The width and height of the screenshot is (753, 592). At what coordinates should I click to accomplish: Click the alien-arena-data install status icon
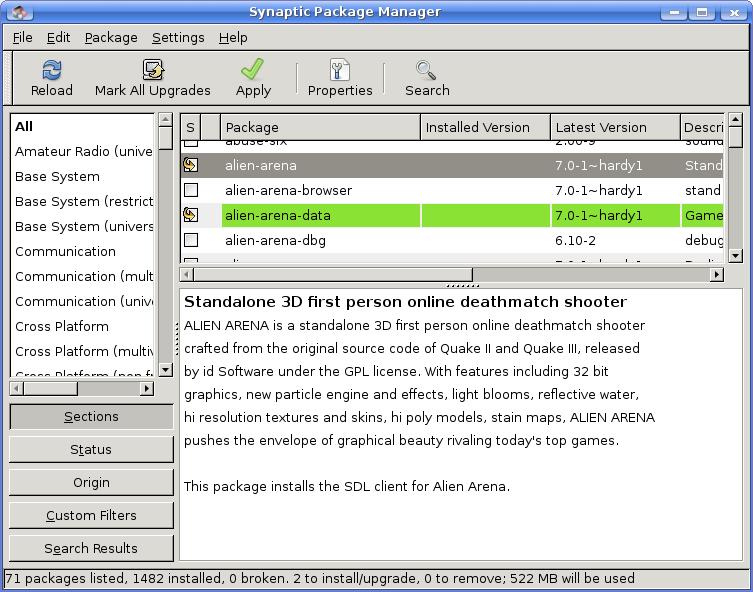tap(191, 215)
